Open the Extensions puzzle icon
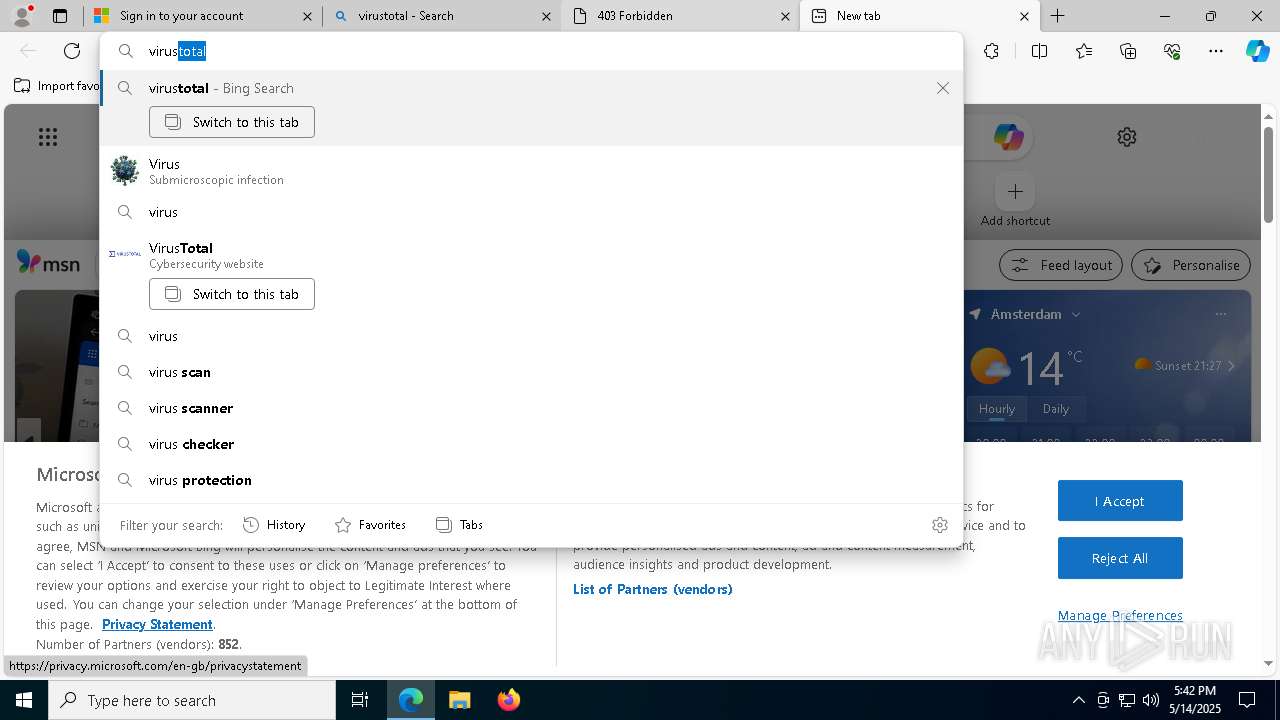 pyautogui.click(x=991, y=51)
